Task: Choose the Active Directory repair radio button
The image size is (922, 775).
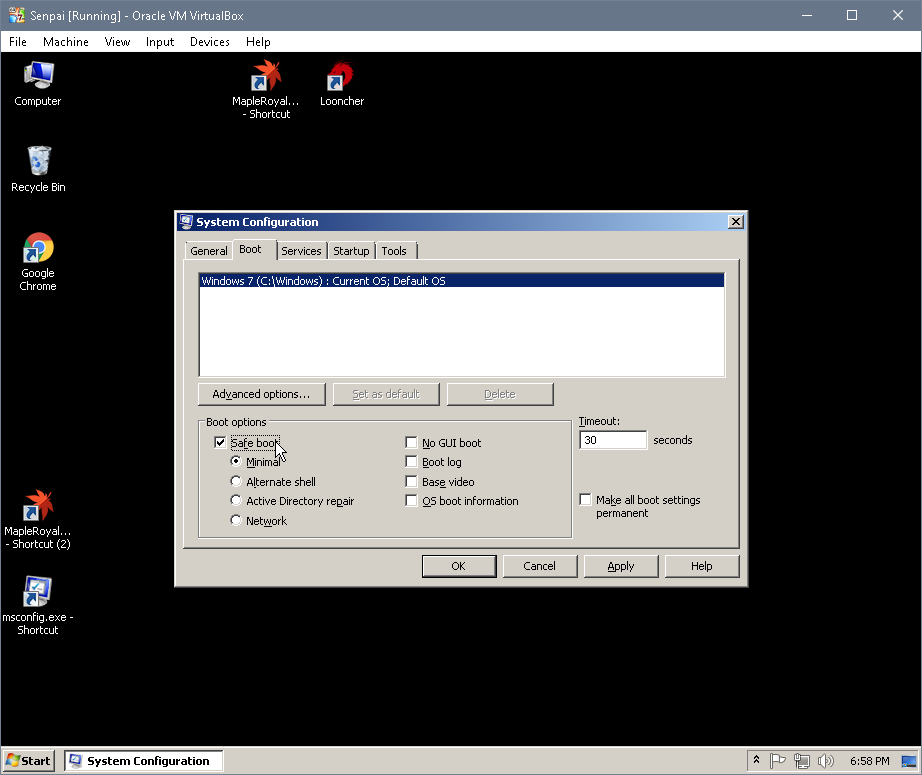Action: point(236,500)
